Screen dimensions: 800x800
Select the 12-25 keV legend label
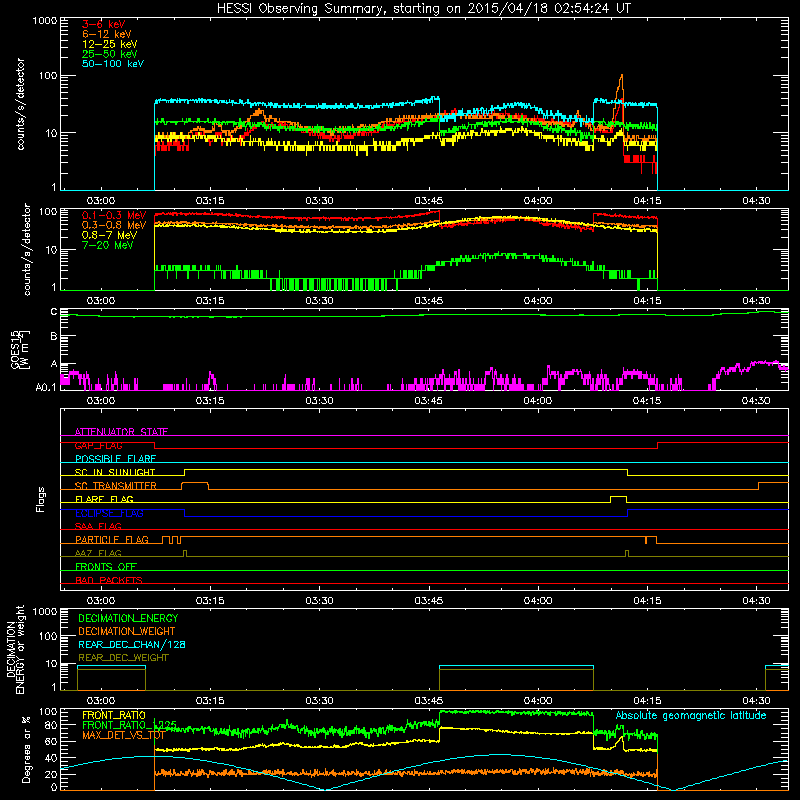click(x=110, y=44)
